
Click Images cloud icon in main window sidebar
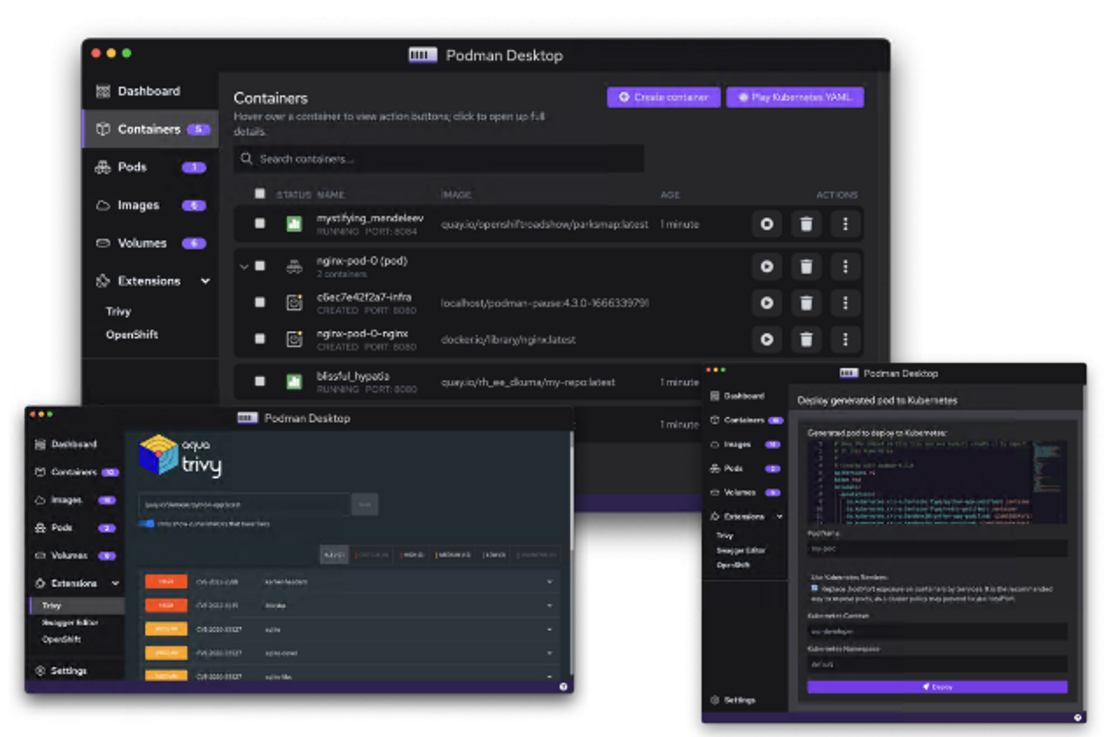103,205
